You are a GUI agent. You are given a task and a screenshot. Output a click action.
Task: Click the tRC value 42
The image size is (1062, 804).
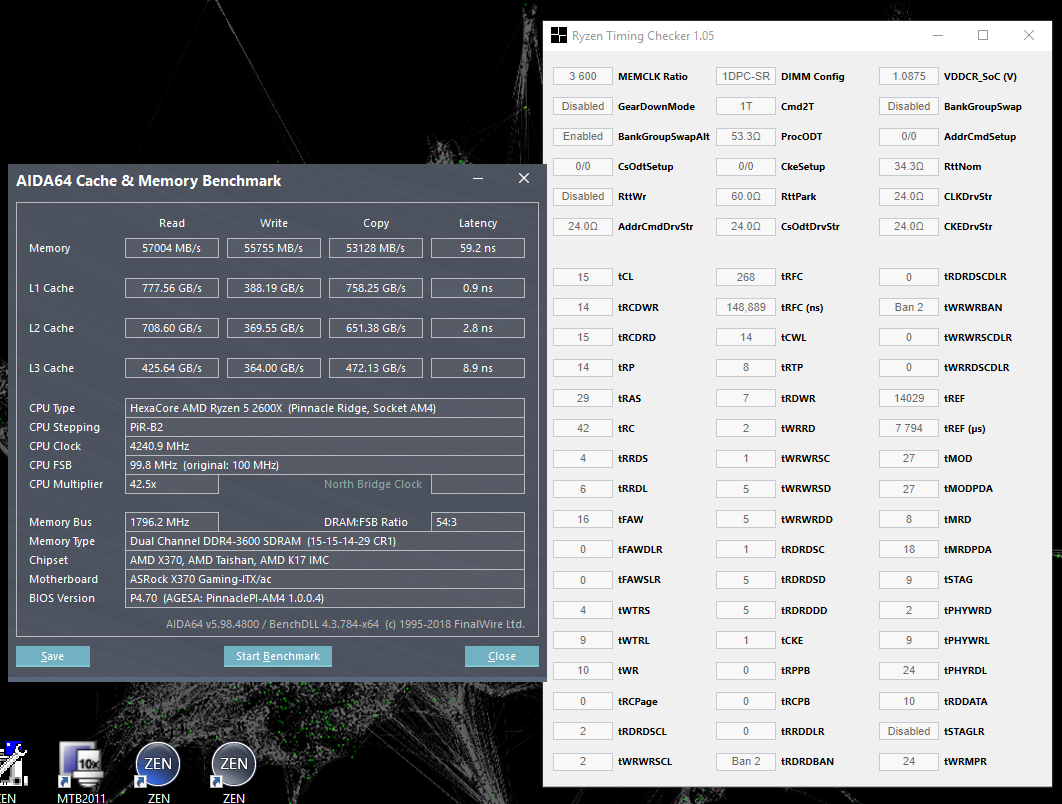tap(582, 428)
